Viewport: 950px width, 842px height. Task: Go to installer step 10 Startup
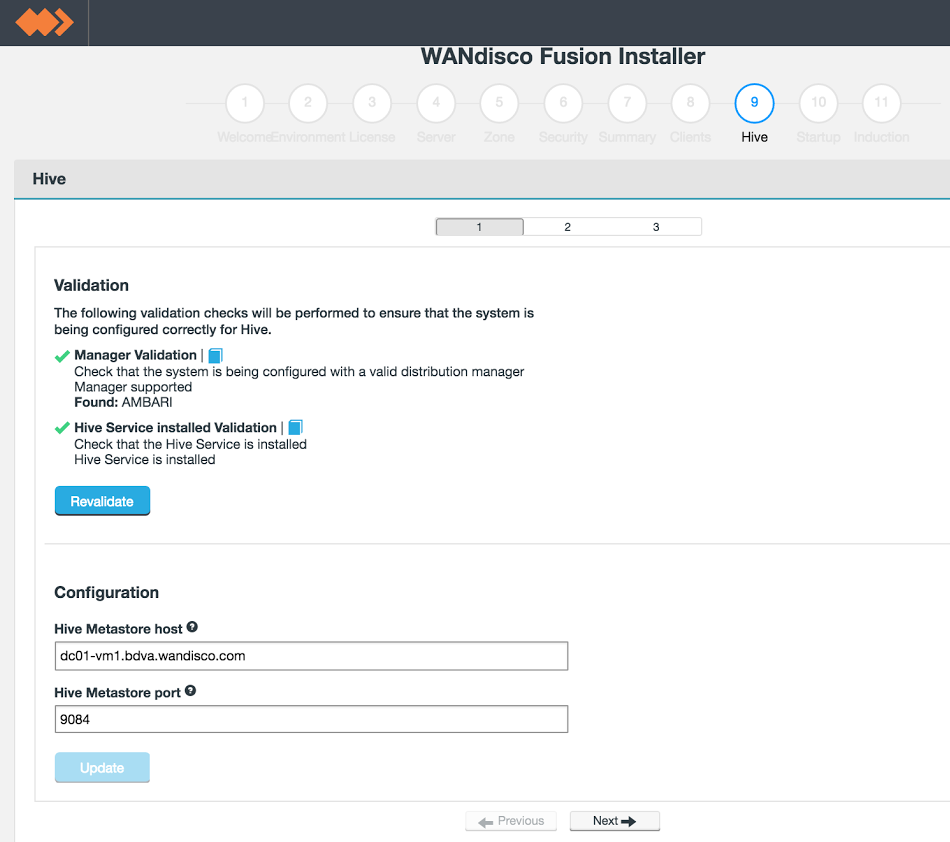click(x=819, y=103)
